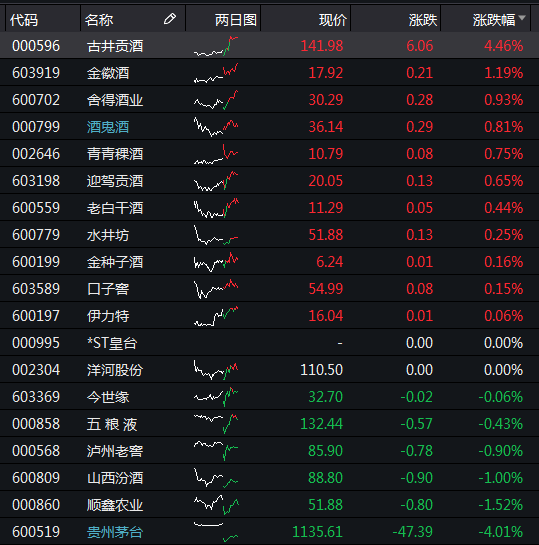The image size is (539, 545).
Task: Click stock code 000596
Action: (36, 46)
